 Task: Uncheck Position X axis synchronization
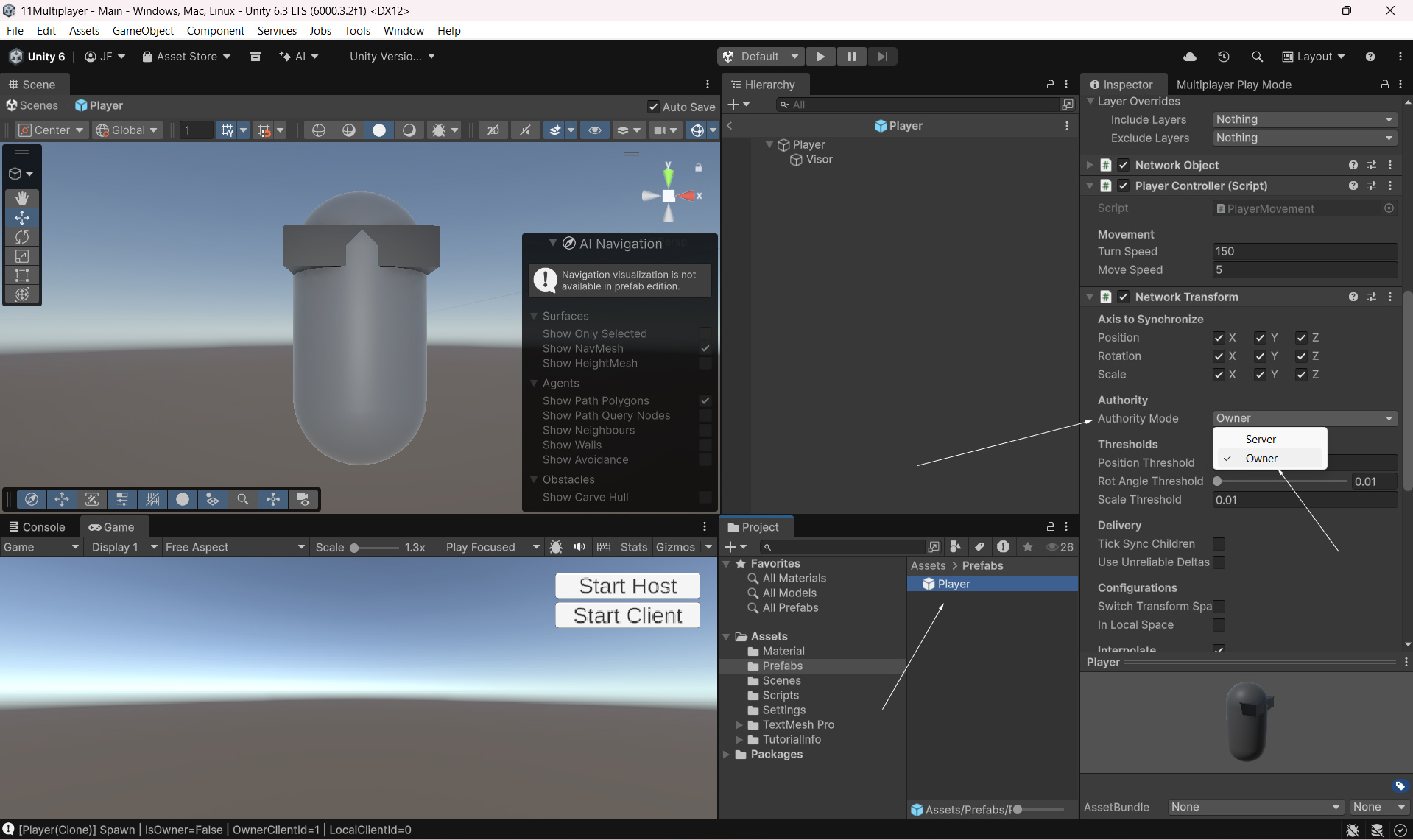[x=1219, y=338]
